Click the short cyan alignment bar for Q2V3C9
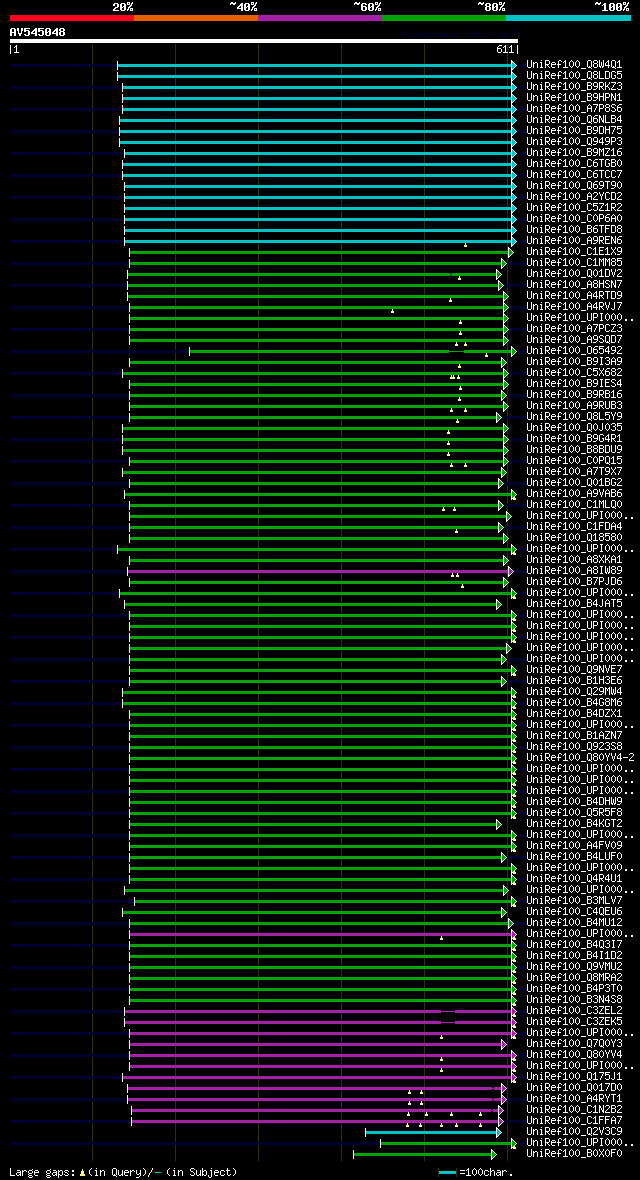 433,1132
